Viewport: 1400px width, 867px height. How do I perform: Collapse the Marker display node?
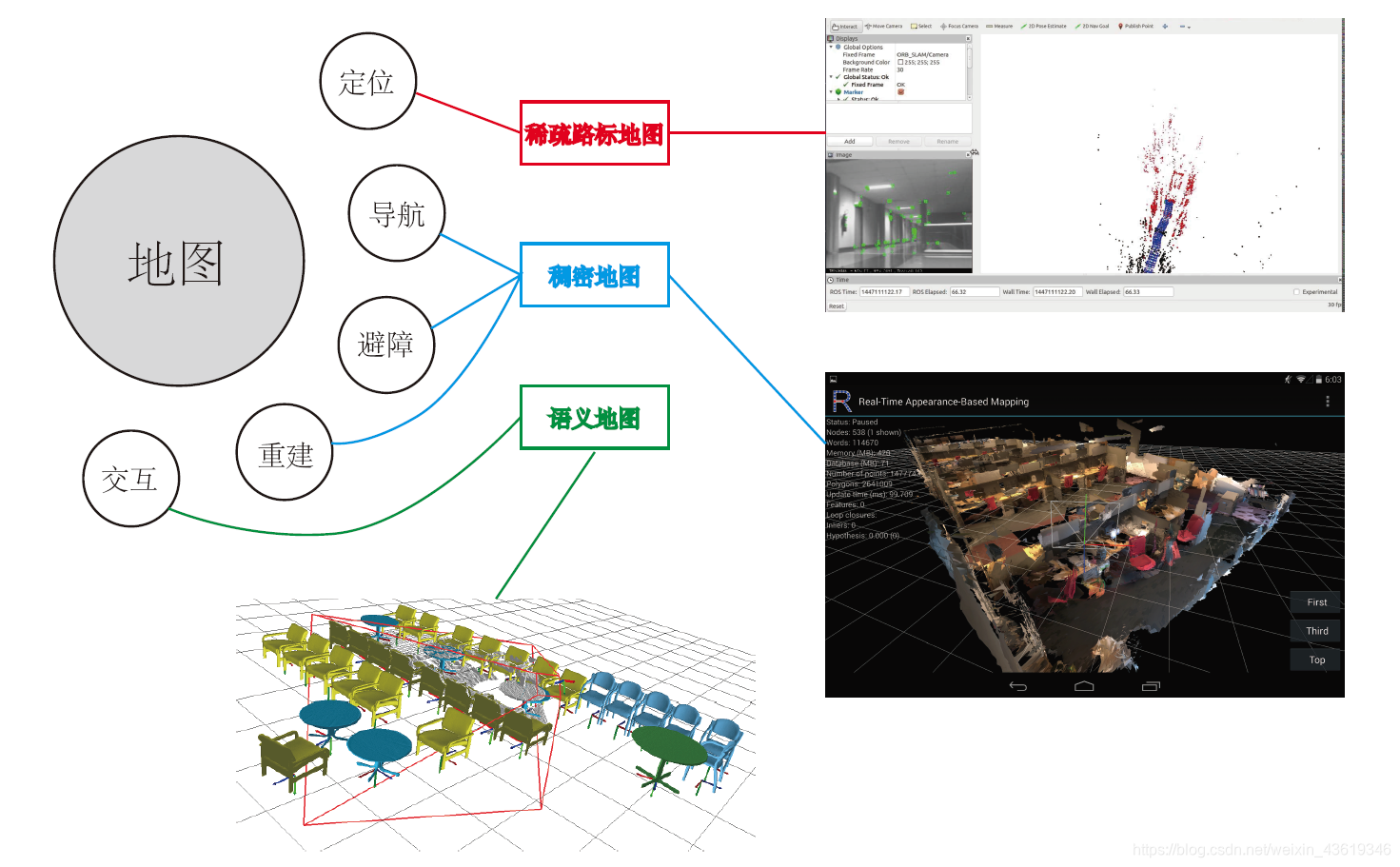(831, 92)
